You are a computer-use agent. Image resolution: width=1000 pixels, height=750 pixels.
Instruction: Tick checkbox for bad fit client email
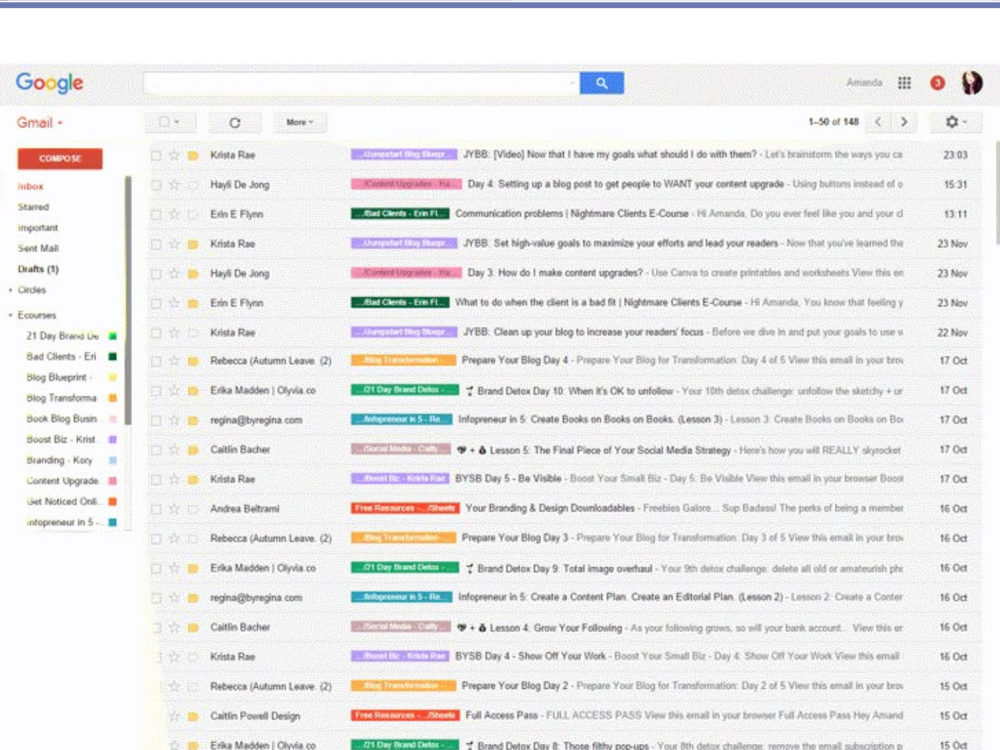(156, 303)
